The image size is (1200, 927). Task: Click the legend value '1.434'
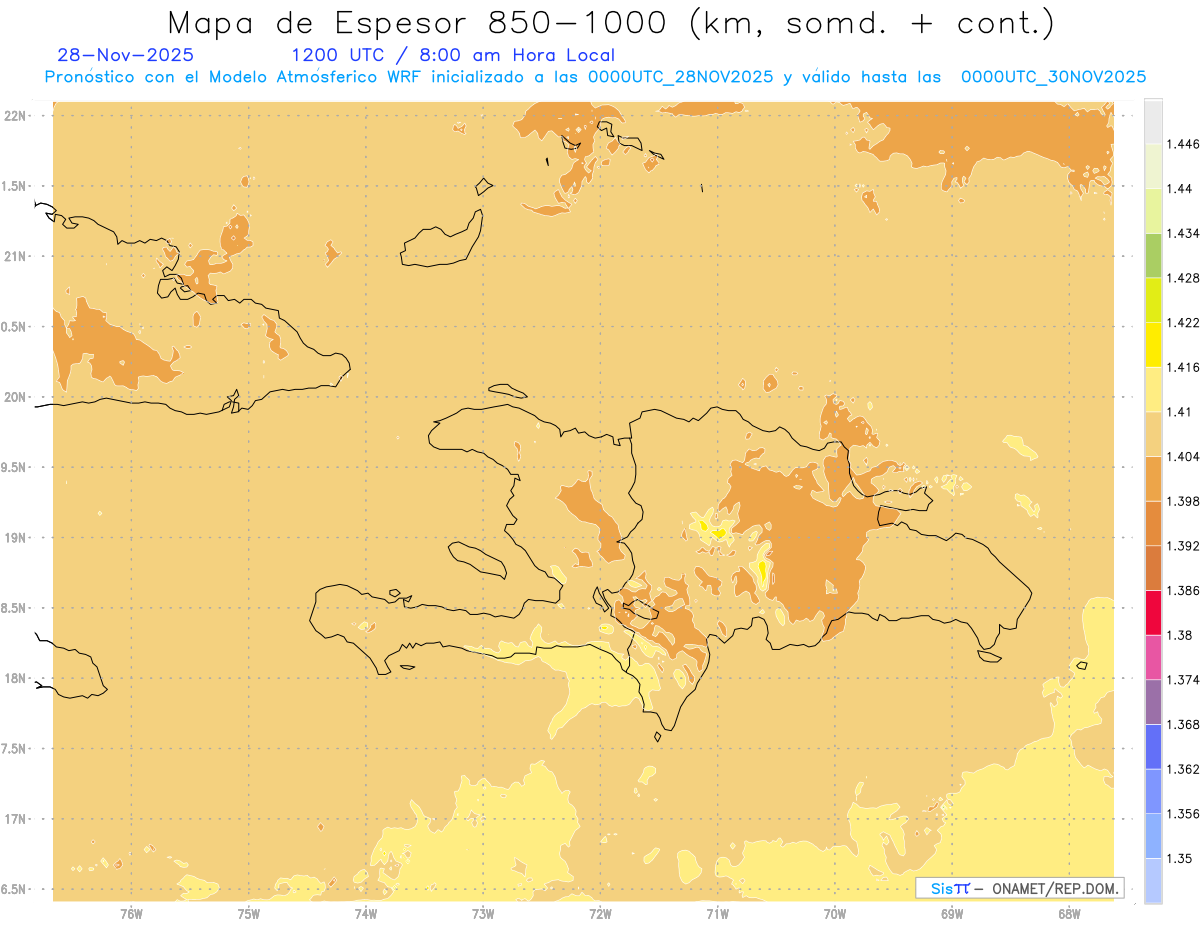[1182, 233]
